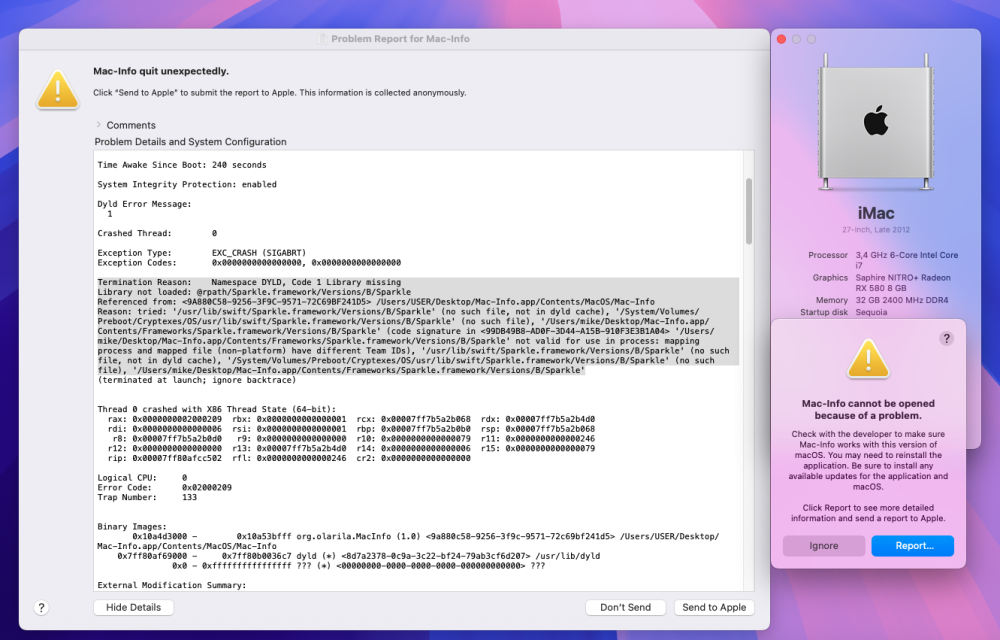
Task: Click Processor value '3,4 GHz 6-Core Intel Core i7'
Action: click(x=906, y=260)
